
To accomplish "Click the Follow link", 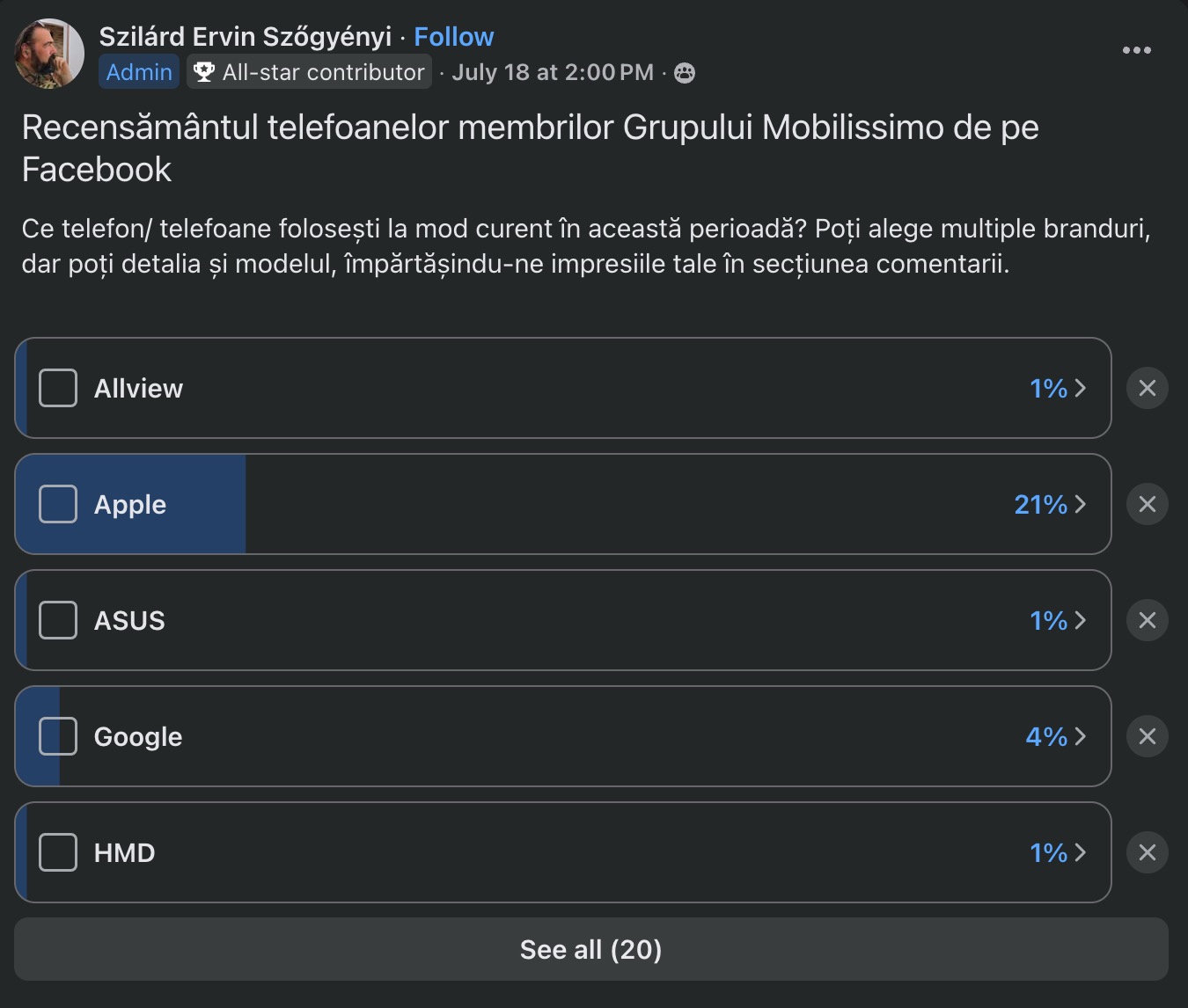I will coord(454,37).
